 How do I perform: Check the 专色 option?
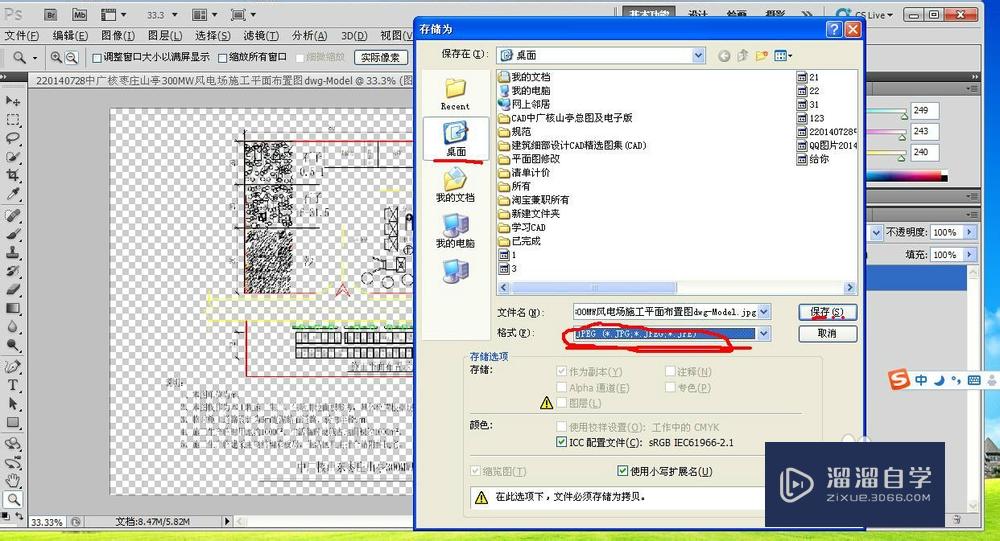(670, 387)
